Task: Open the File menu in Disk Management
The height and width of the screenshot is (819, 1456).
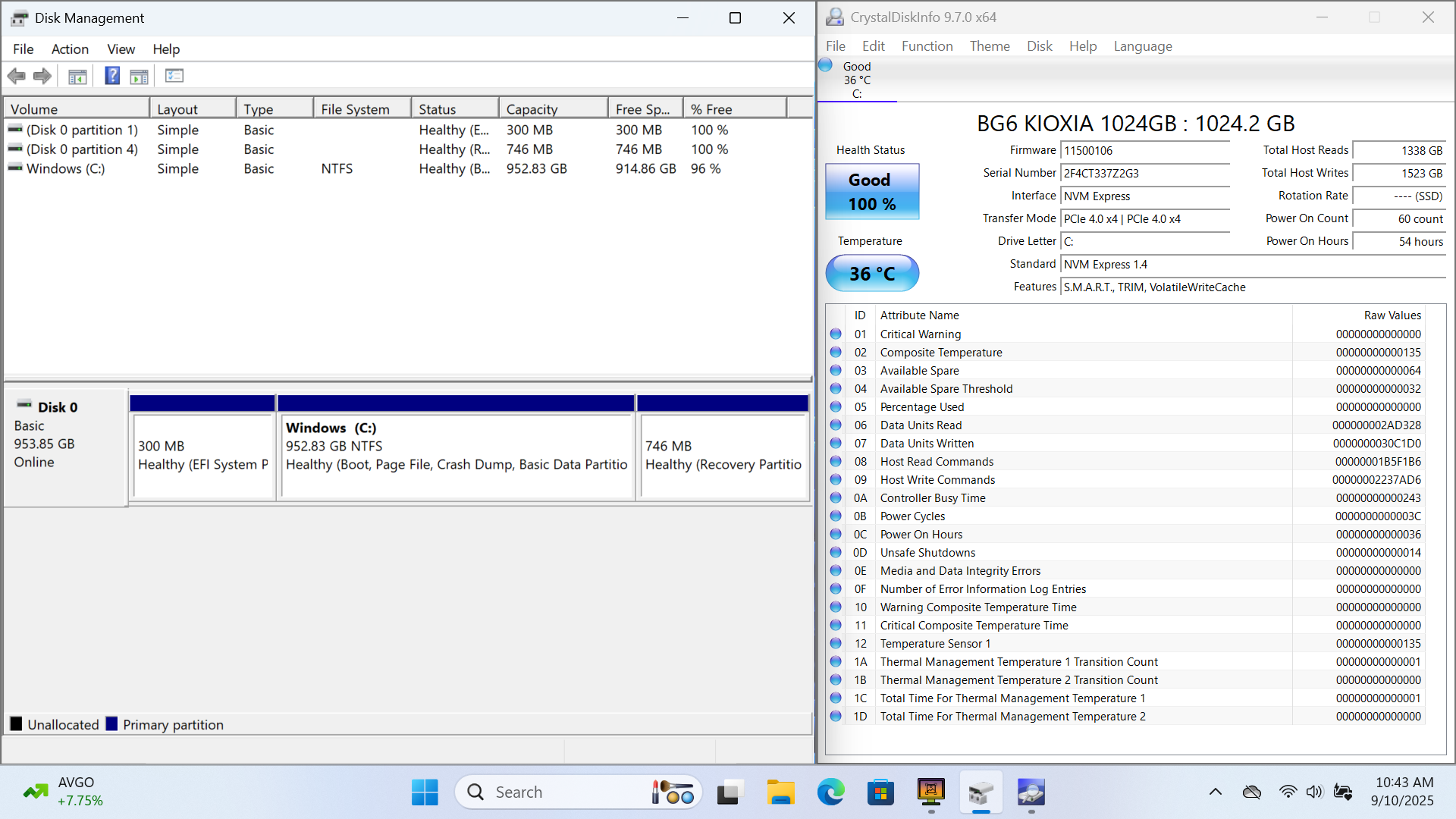Action: (23, 49)
